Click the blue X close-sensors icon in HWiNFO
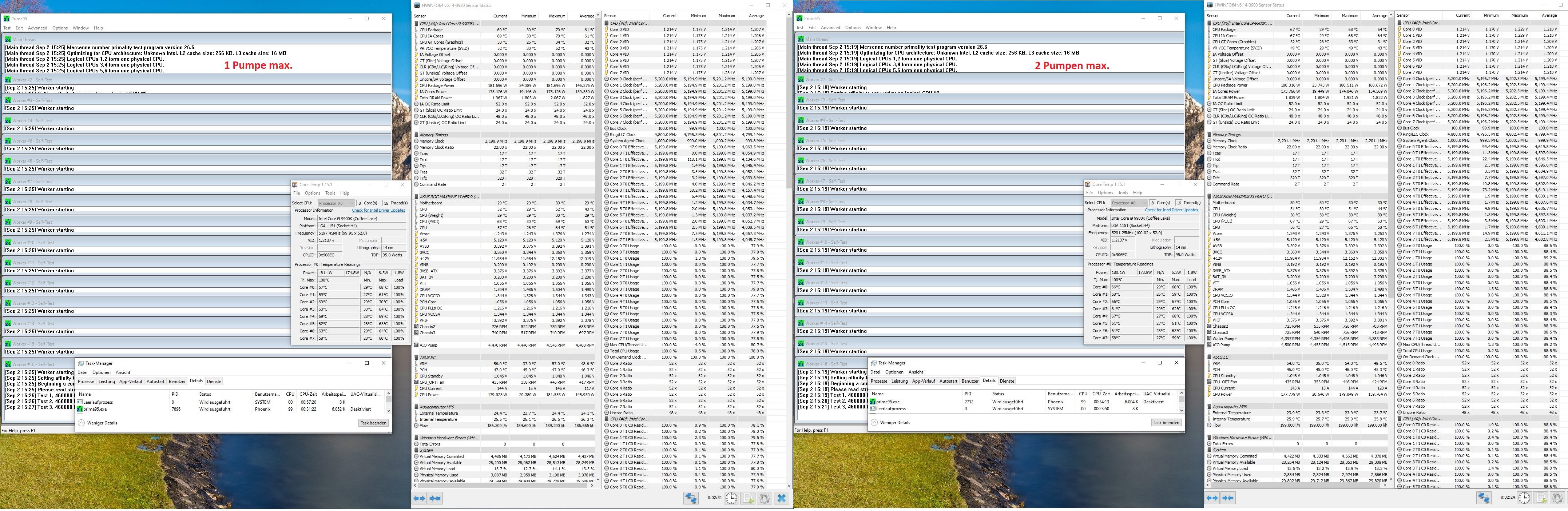Image resolution: width=1568 pixels, height=511 pixels. [782, 498]
